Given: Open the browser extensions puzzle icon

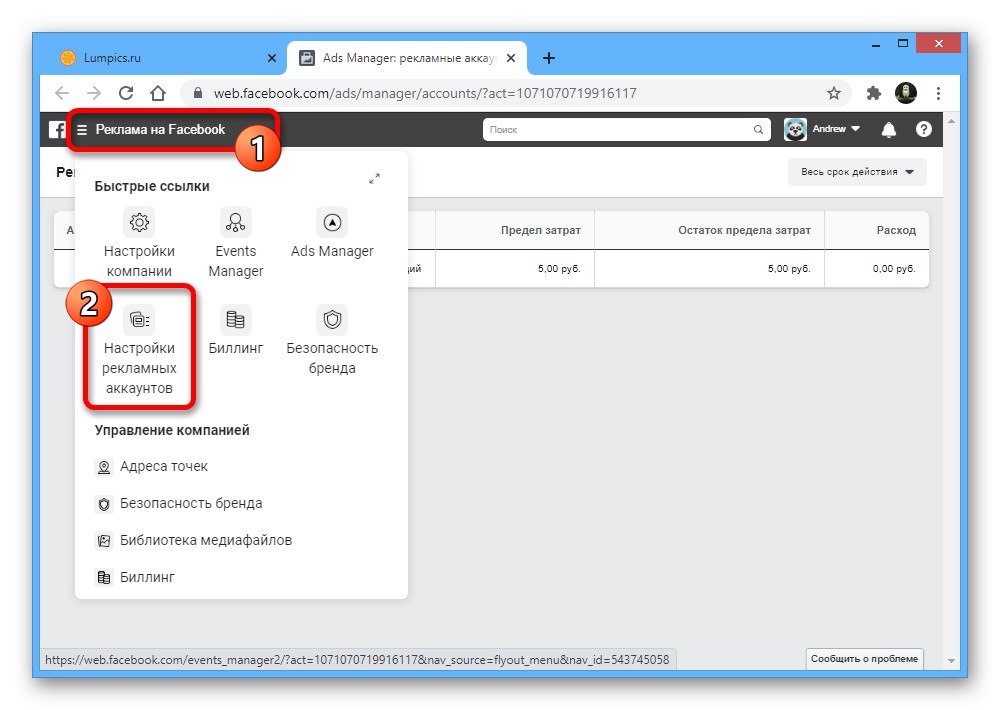Looking at the screenshot, I should pos(873,94).
